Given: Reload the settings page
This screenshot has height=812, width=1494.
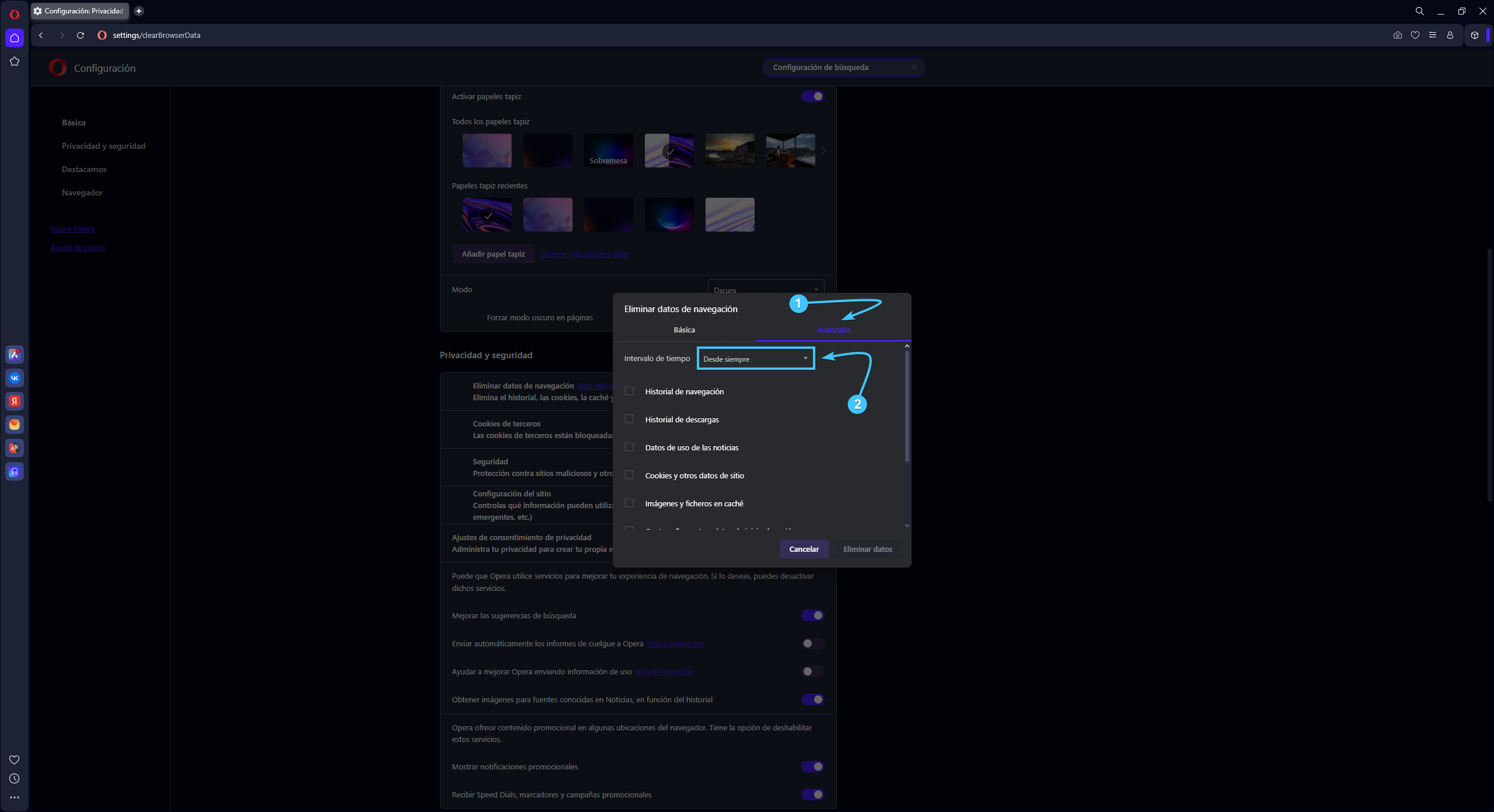Looking at the screenshot, I should click(x=81, y=35).
